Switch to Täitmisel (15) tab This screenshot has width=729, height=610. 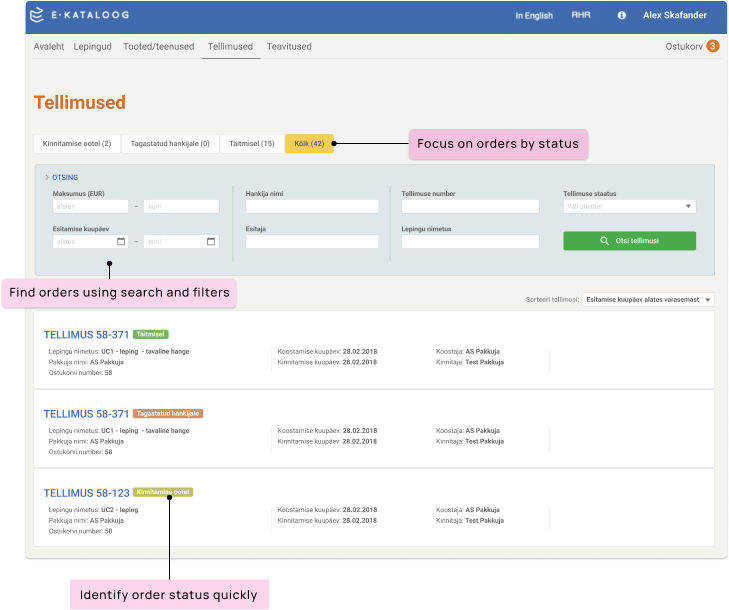pyautogui.click(x=252, y=144)
